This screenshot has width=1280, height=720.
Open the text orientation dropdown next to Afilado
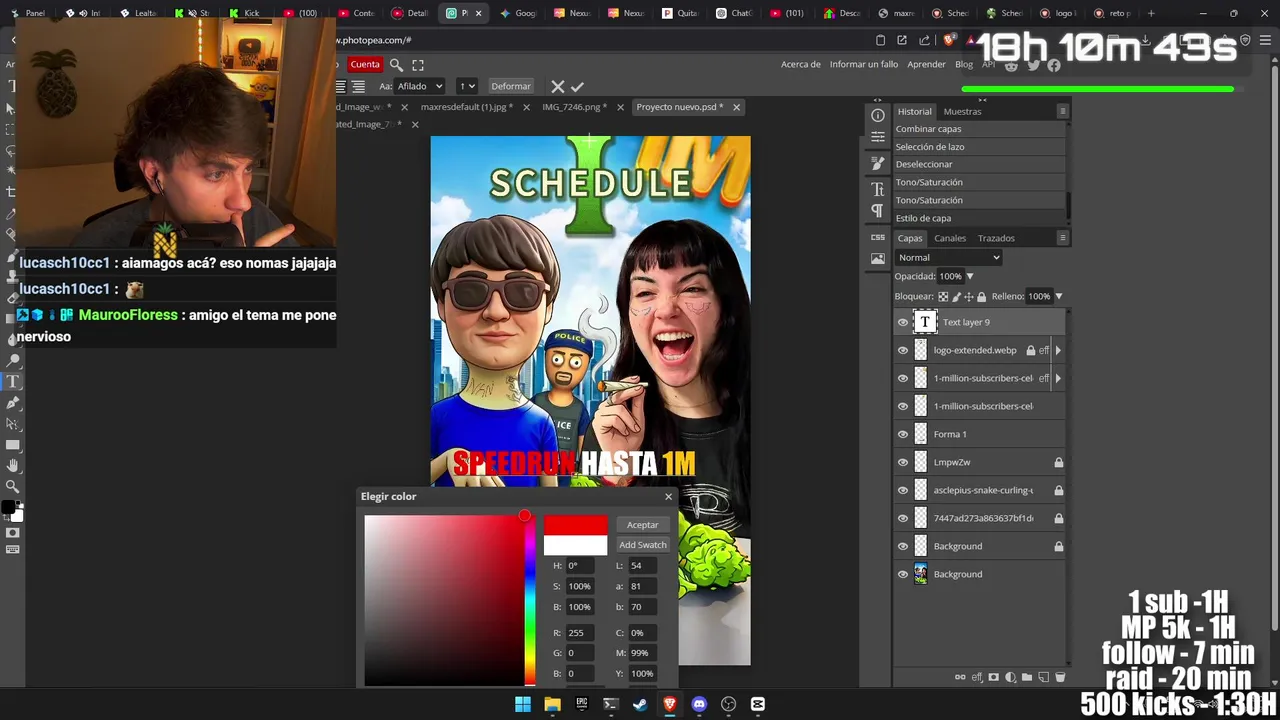click(467, 86)
